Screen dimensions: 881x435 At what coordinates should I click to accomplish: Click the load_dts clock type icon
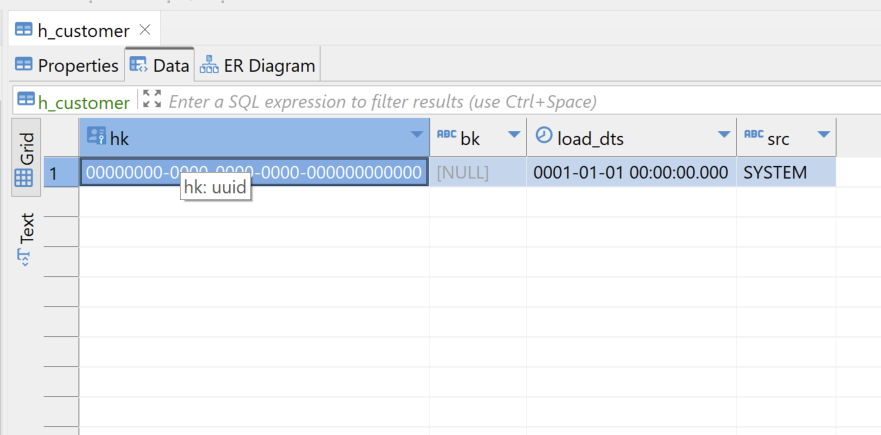[543, 135]
